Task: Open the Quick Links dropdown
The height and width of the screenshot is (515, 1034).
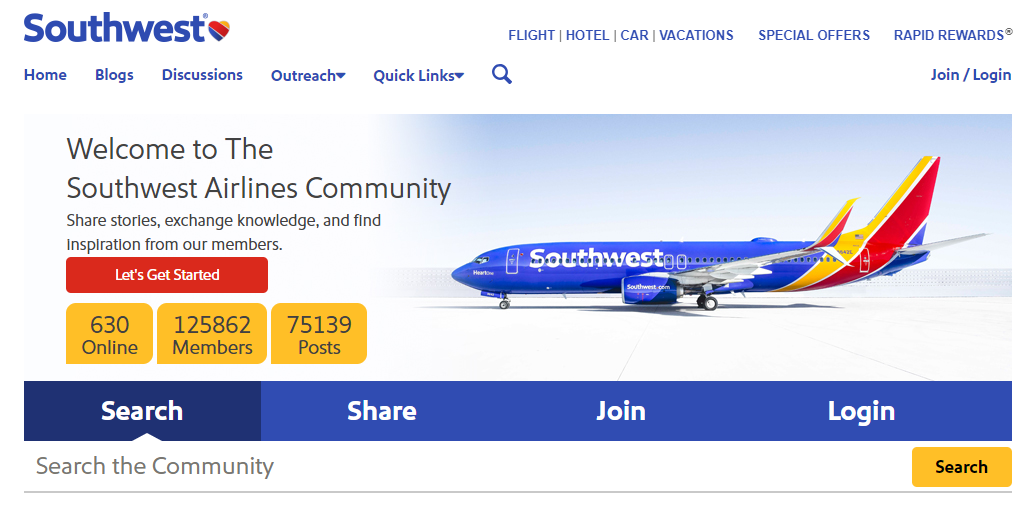Action: (x=419, y=76)
